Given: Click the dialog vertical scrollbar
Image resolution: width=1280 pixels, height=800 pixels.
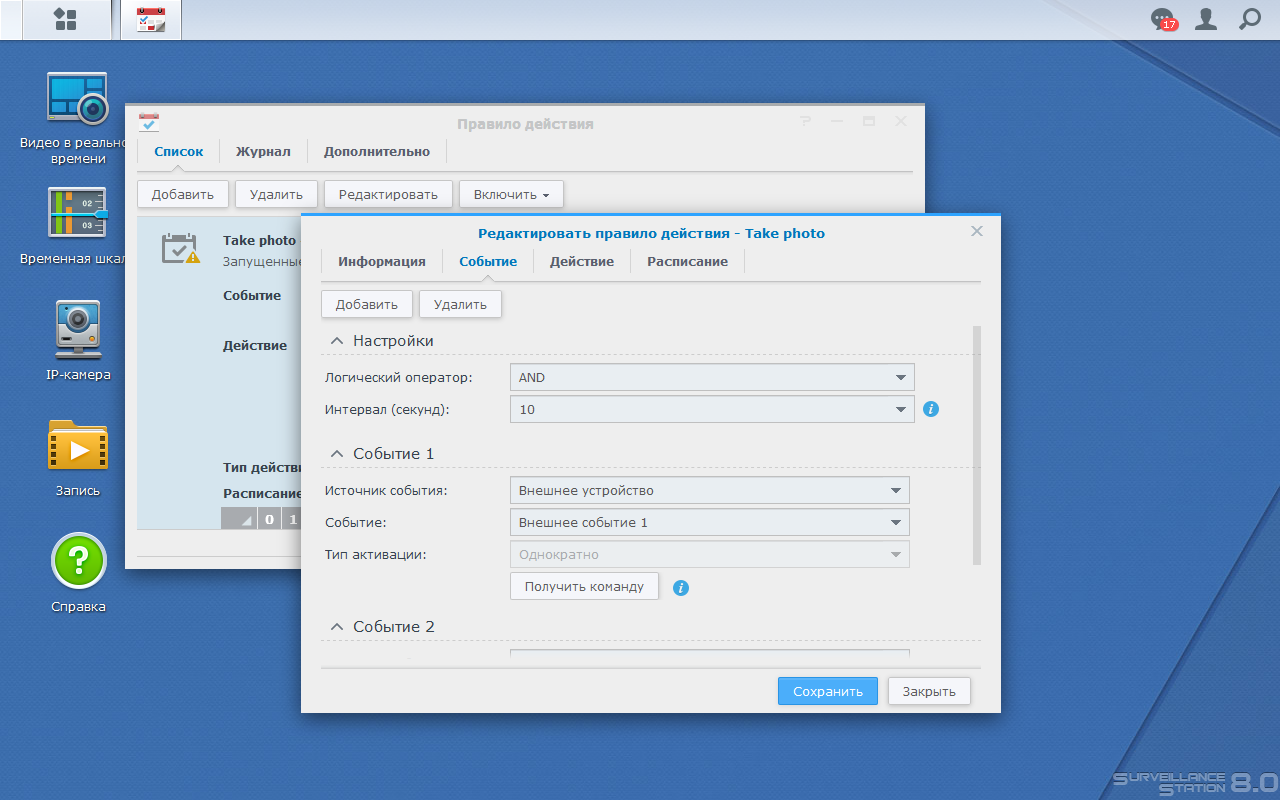Looking at the screenshot, I should click(x=977, y=445).
